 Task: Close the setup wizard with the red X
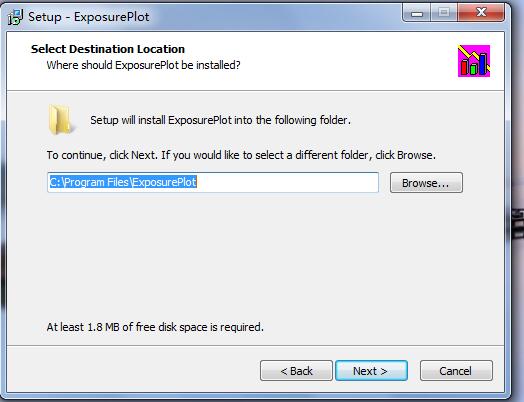pyautogui.click(x=481, y=13)
